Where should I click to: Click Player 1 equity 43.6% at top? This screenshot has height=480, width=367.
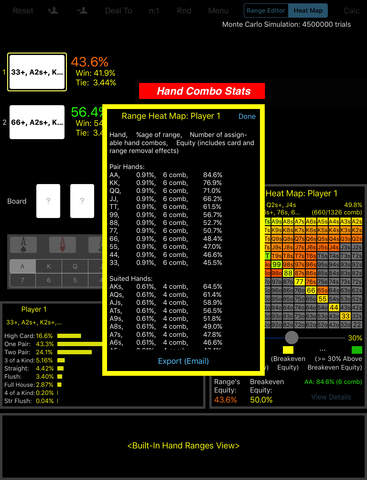(89, 62)
